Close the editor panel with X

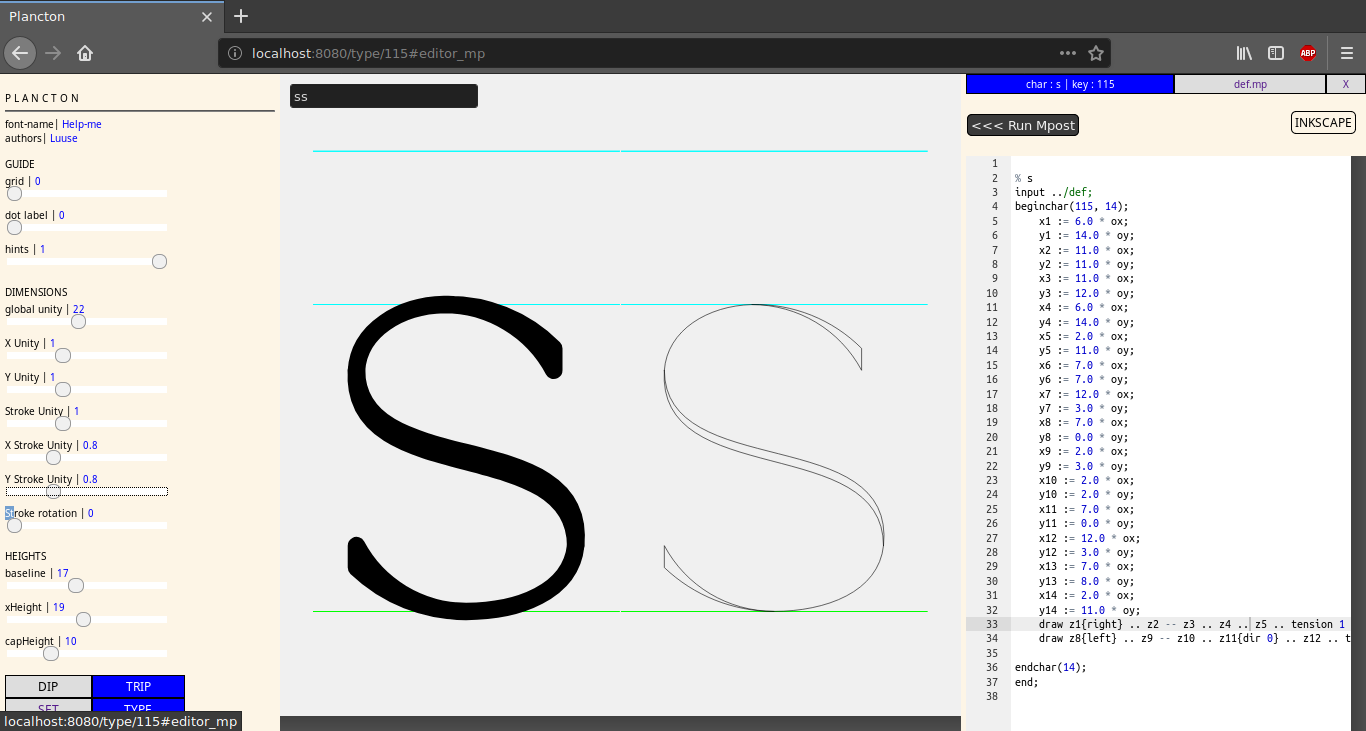point(1345,84)
